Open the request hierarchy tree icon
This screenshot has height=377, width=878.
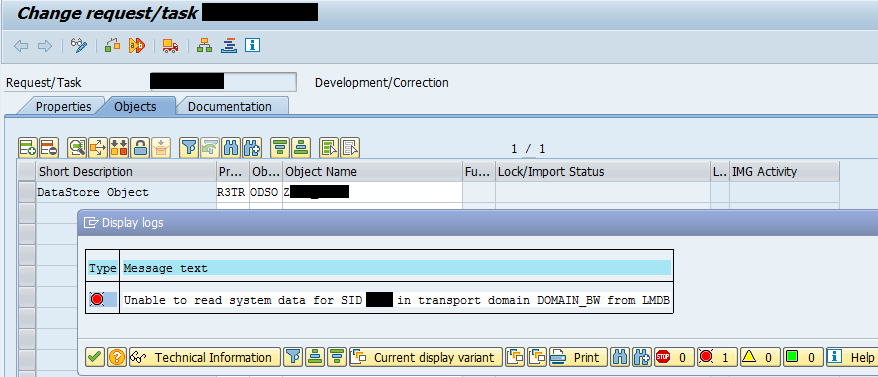click(x=204, y=45)
